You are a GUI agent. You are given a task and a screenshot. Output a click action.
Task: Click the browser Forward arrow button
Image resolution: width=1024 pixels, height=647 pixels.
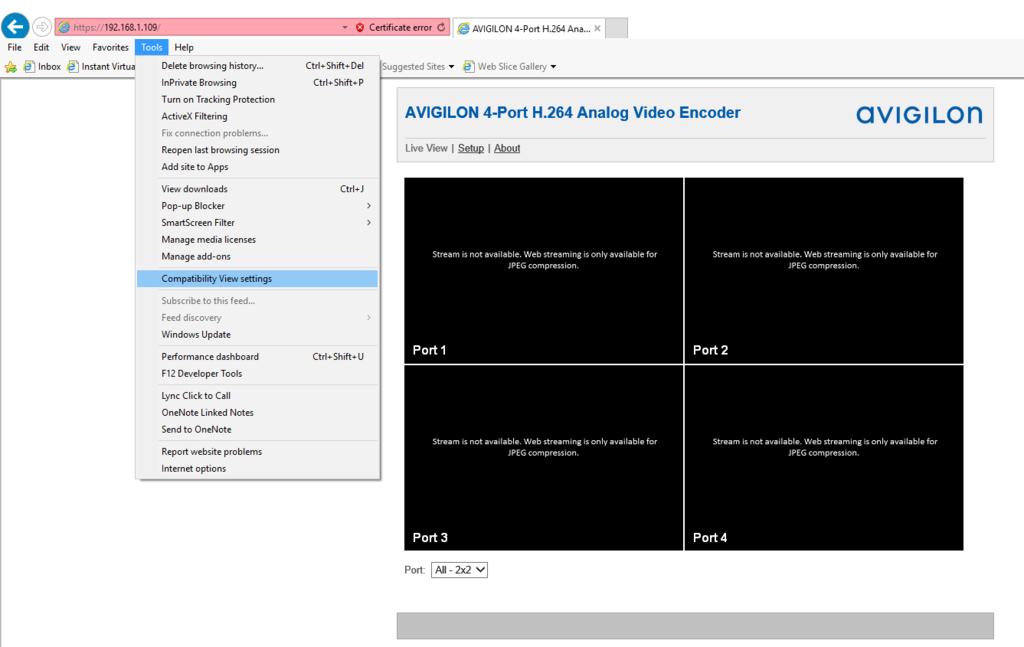42,27
